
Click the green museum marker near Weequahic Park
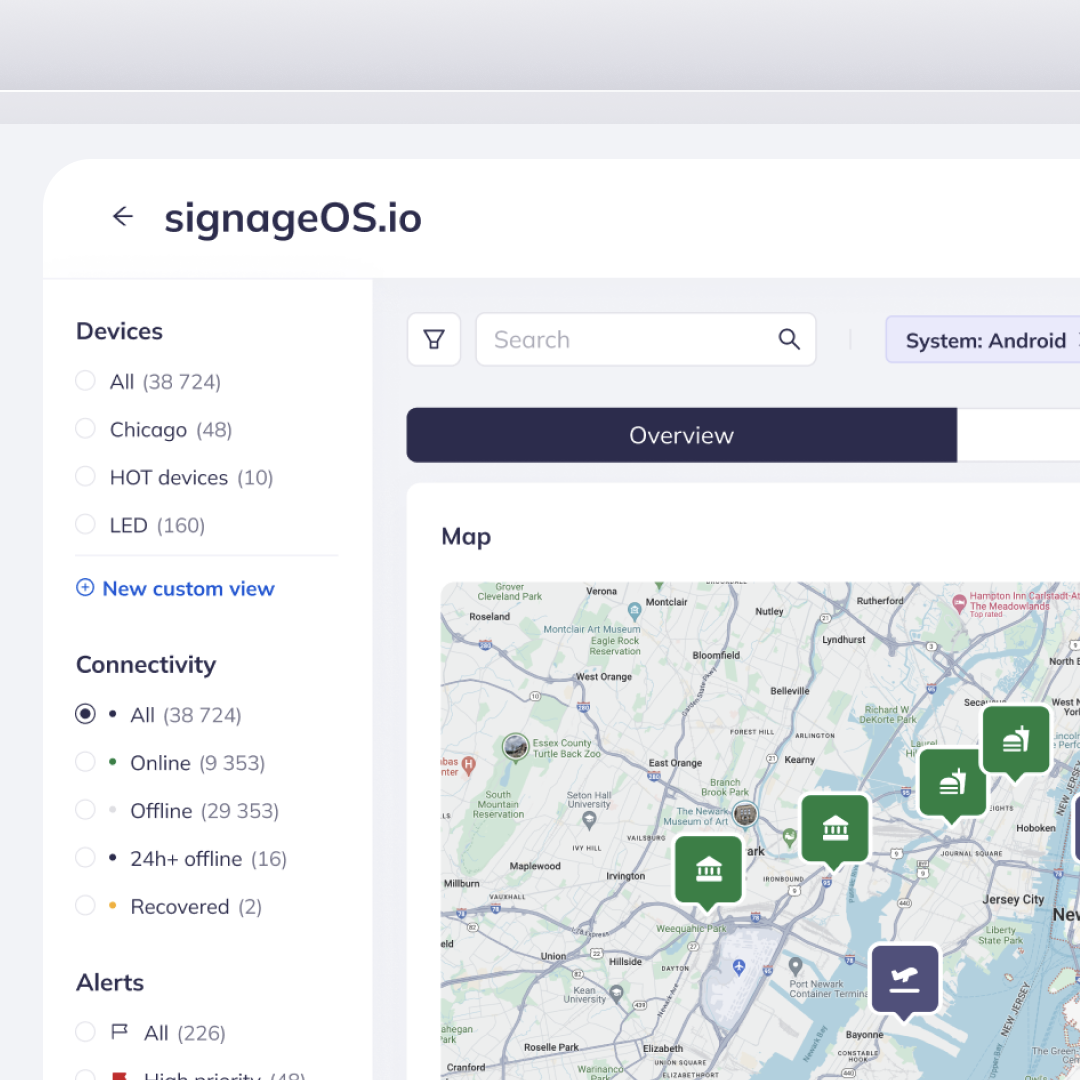click(708, 870)
